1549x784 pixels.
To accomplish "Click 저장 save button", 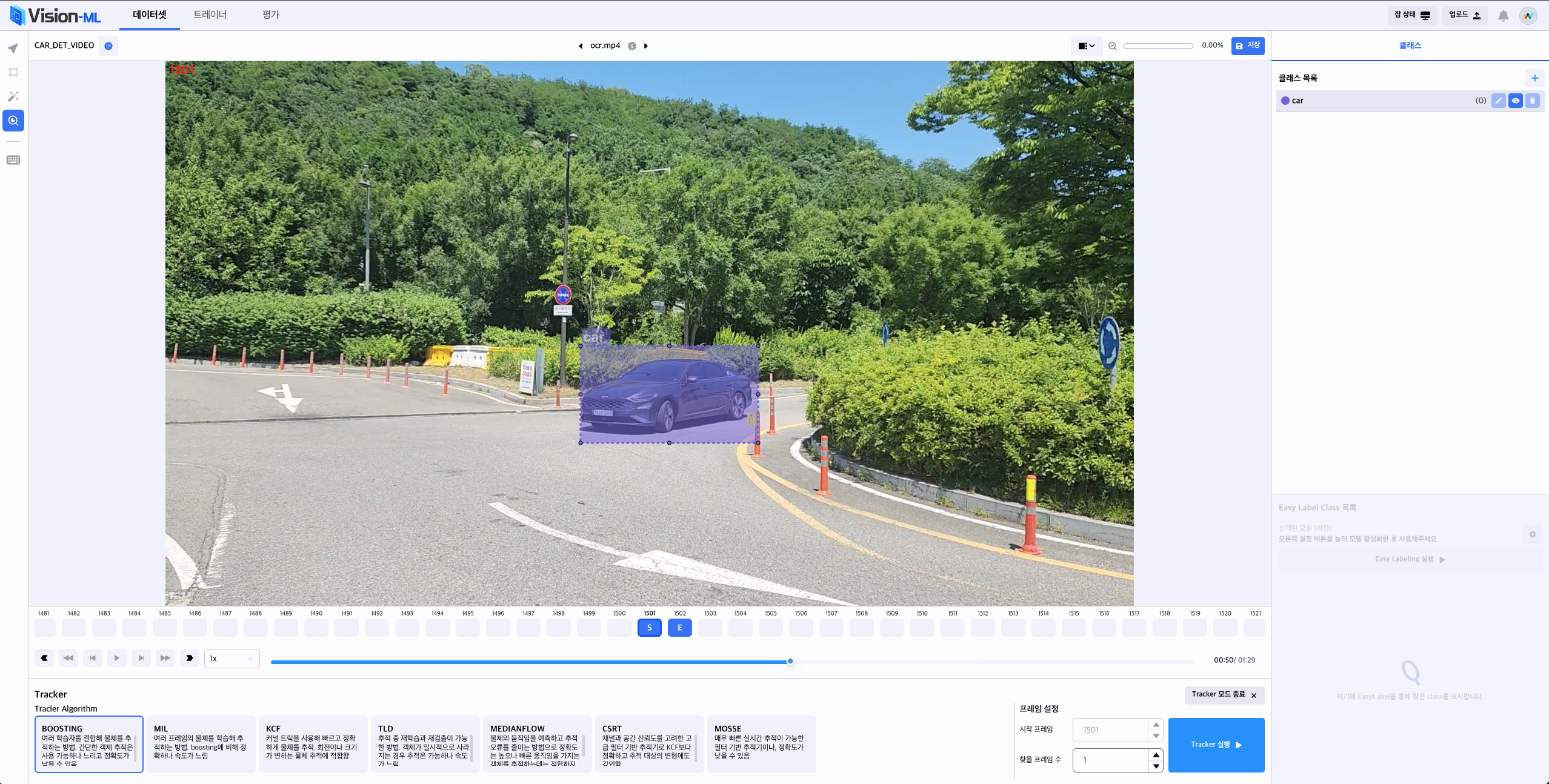I will click(1248, 46).
